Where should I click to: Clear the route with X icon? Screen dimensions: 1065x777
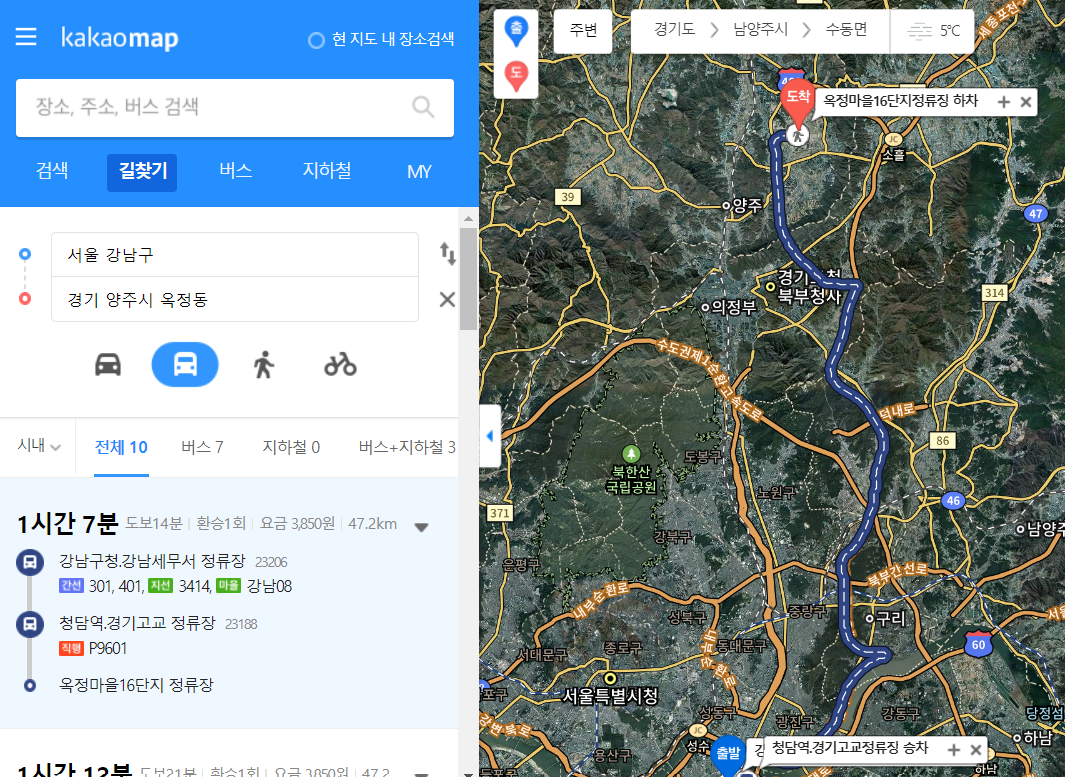click(447, 300)
